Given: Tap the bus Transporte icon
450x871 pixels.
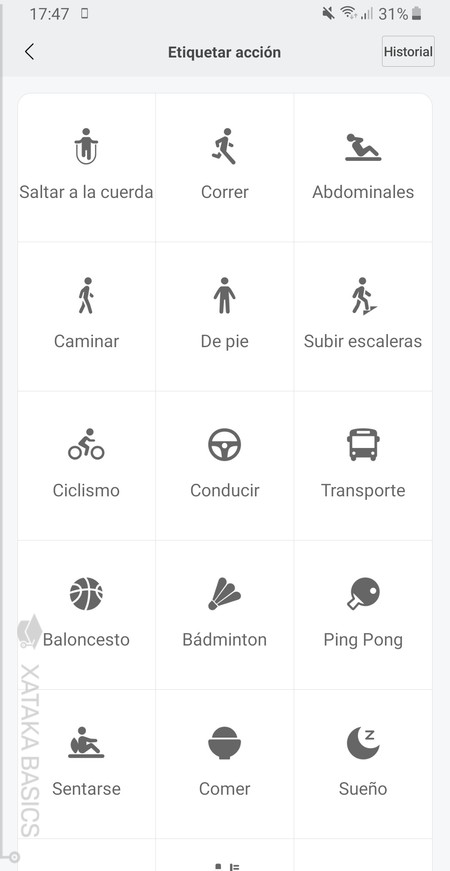Looking at the screenshot, I should pos(363,444).
